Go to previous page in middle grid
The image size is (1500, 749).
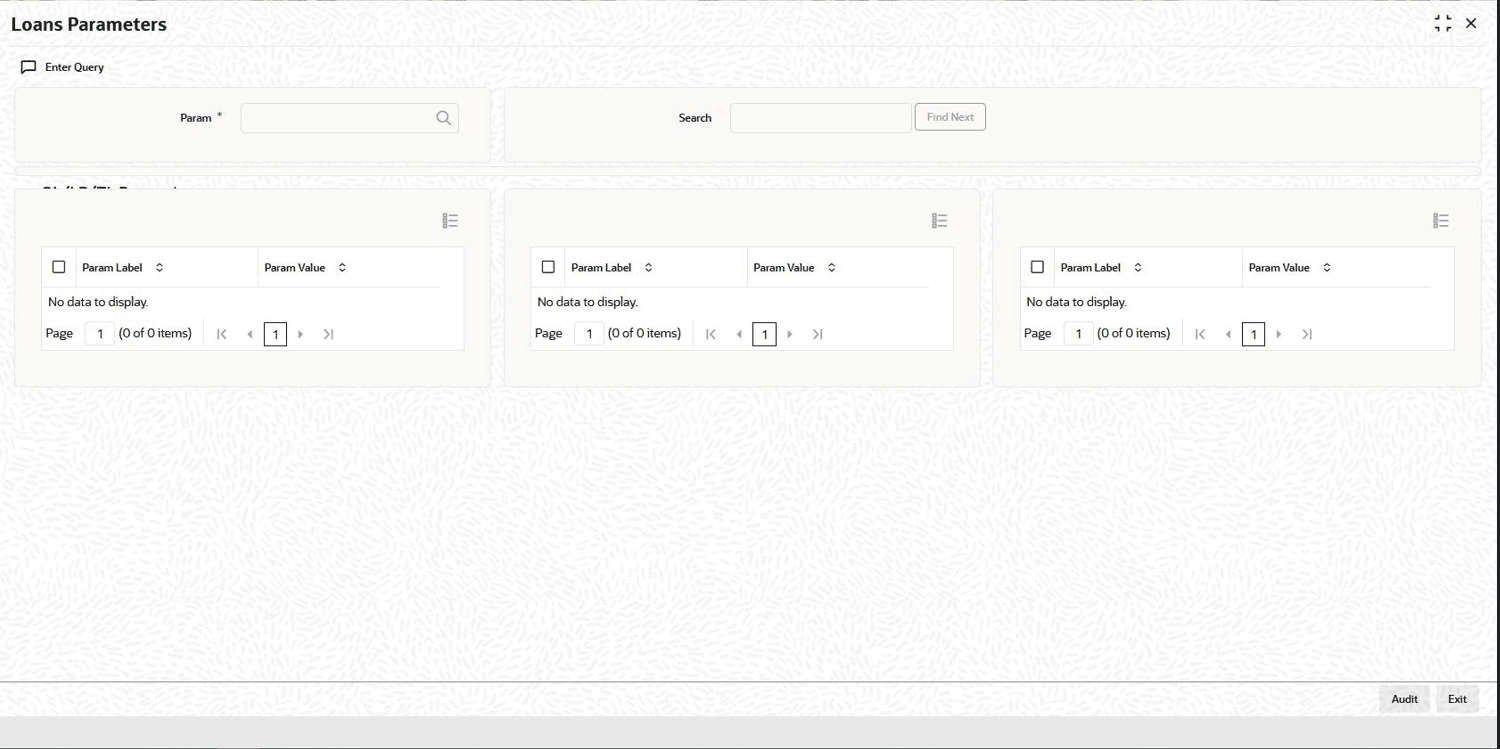click(738, 334)
